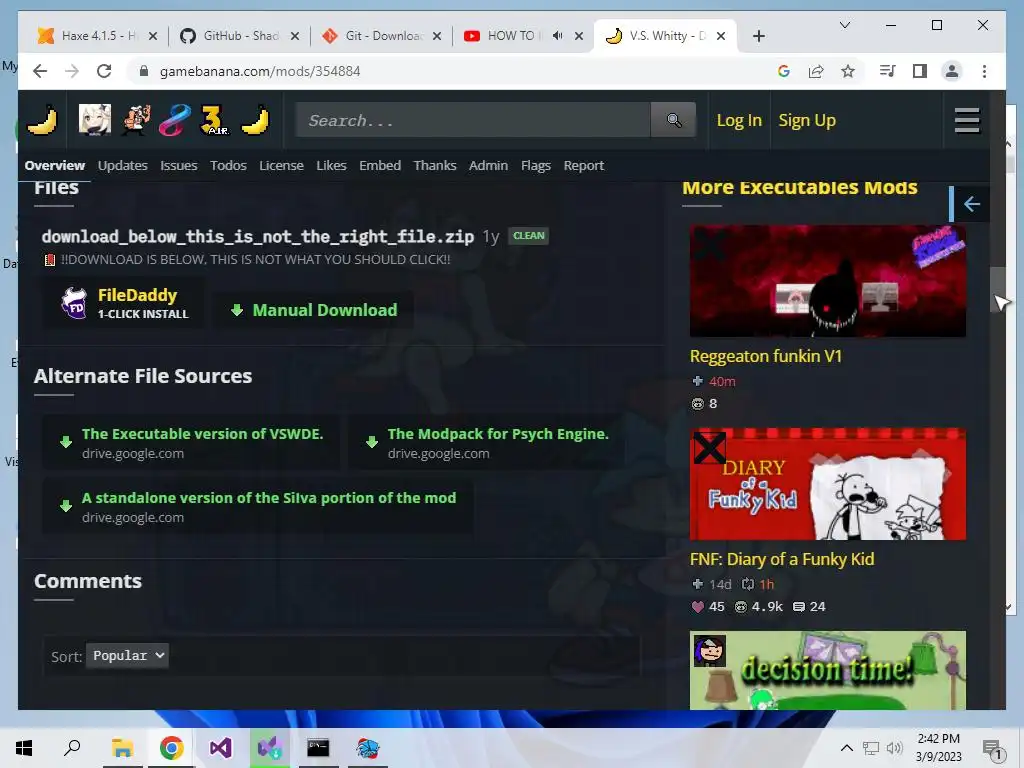Open the Admin section
1024x768 pixels.
(x=488, y=165)
